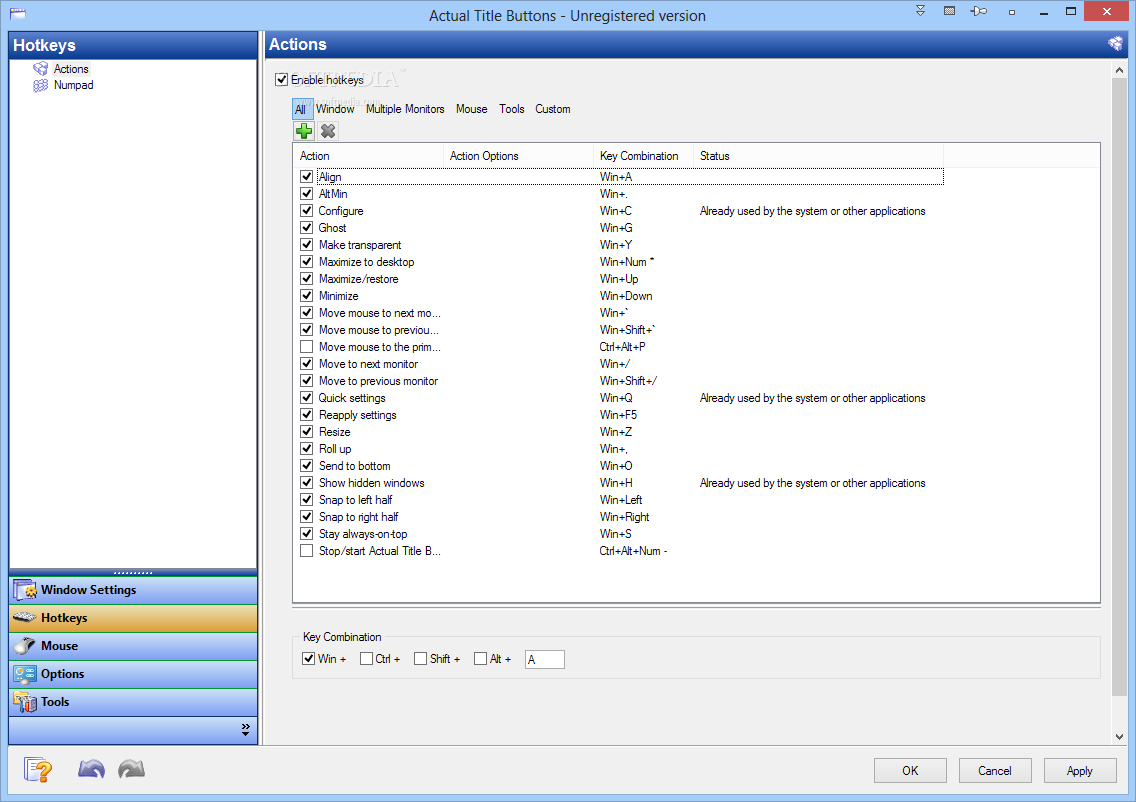Click the Action Options column header
The width and height of the screenshot is (1136, 802).
(x=519, y=156)
